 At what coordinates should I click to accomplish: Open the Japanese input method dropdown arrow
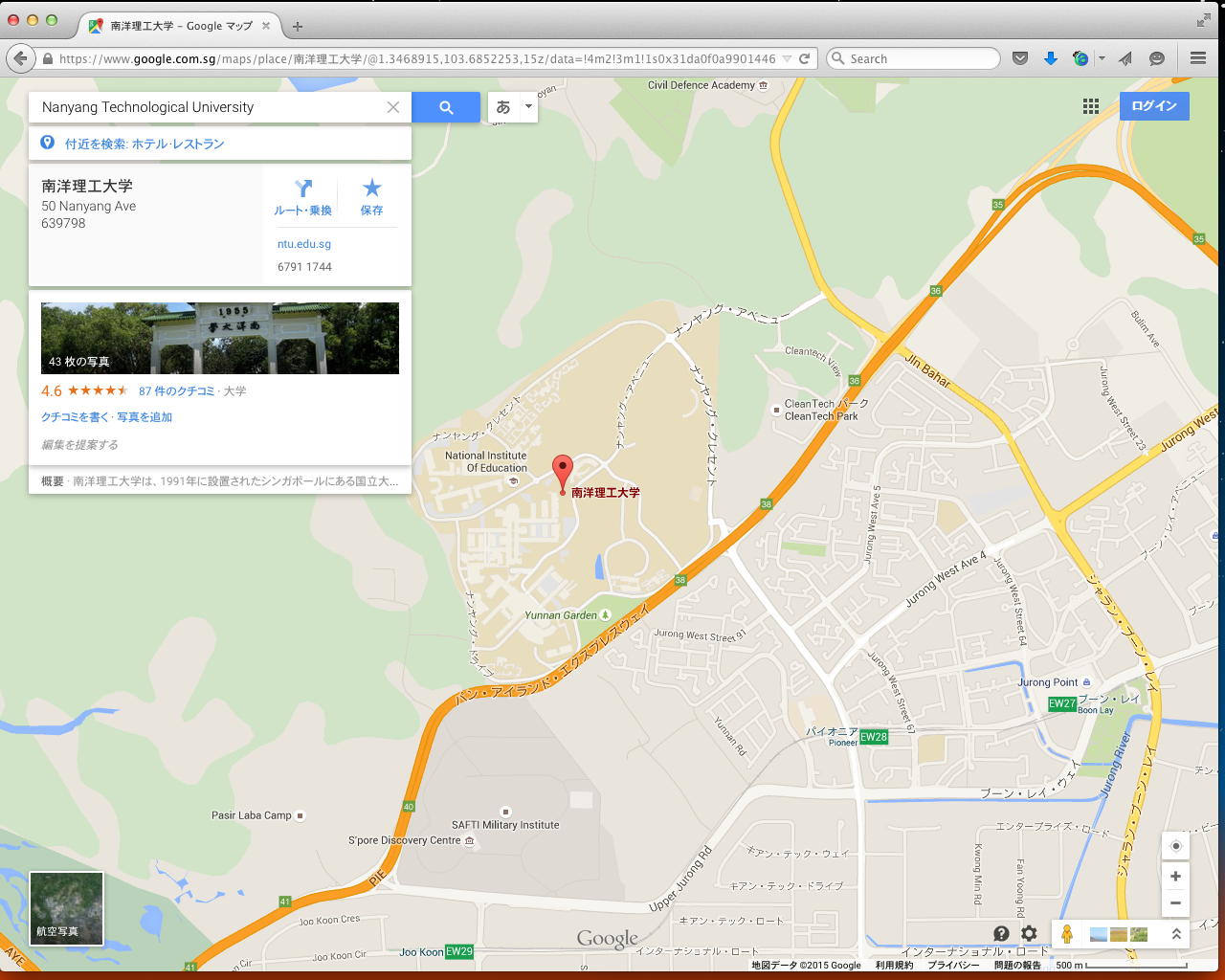pyautogui.click(x=528, y=107)
